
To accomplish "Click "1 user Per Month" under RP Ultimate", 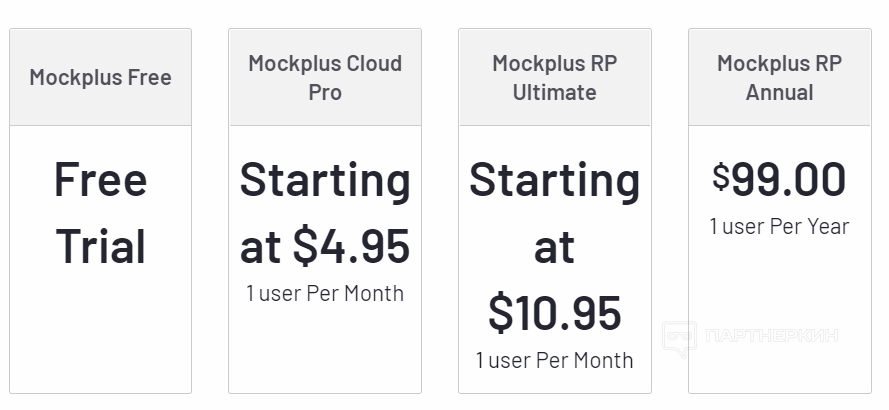I will [x=555, y=360].
